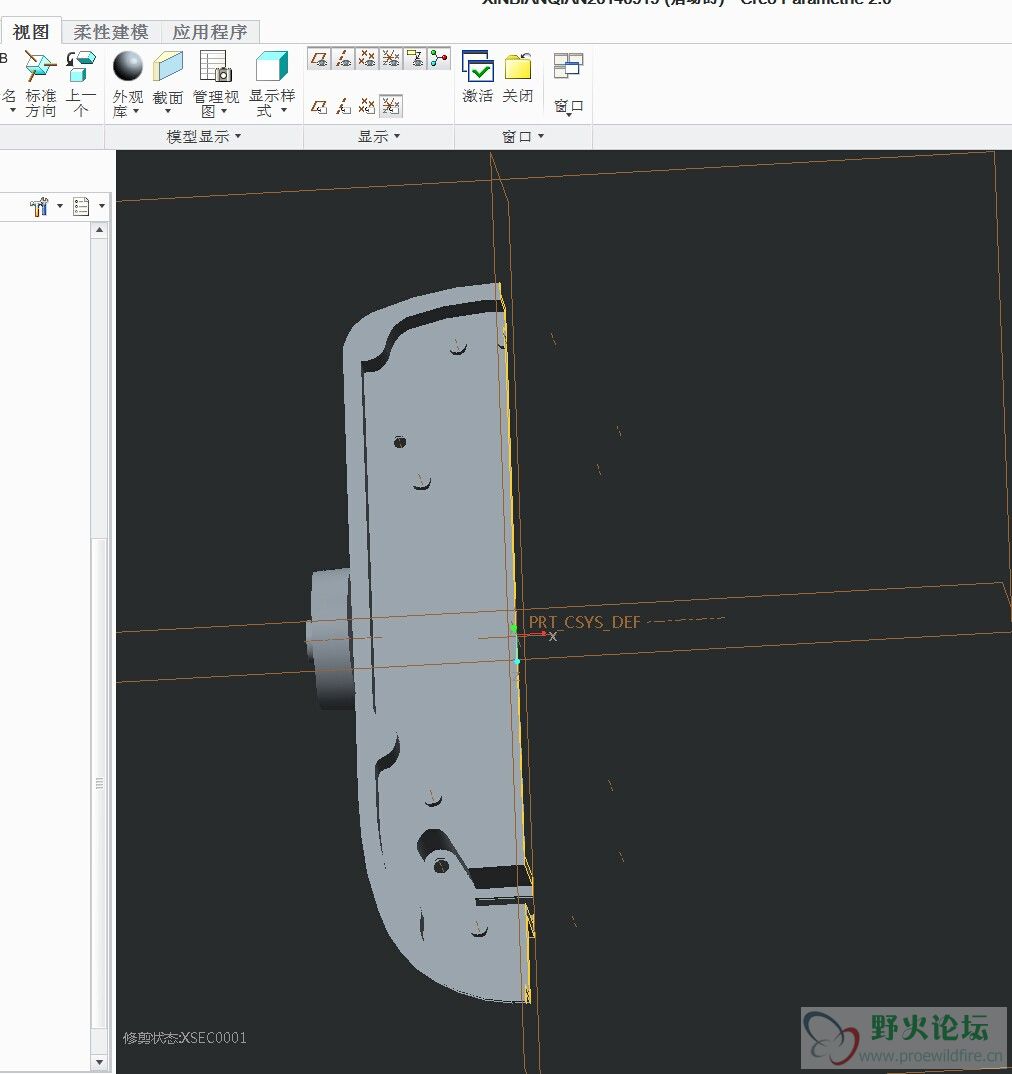The height and width of the screenshot is (1074, 1012).
Task: Toggle annotation display button
Action: 415,59
